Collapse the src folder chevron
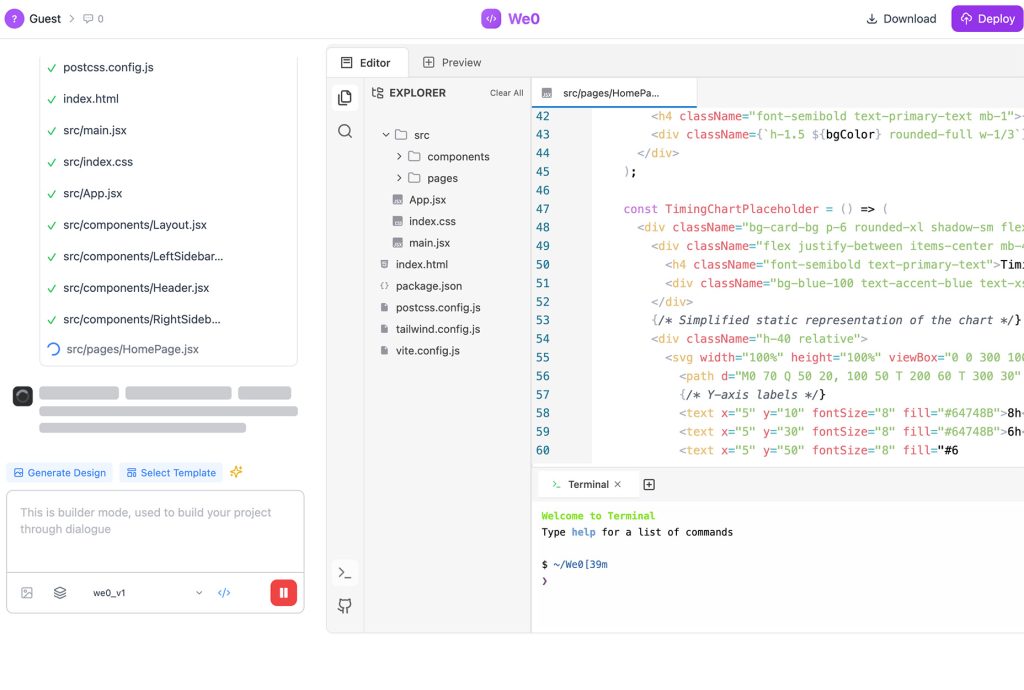The image size is (1024, 690). pos(385,135)
